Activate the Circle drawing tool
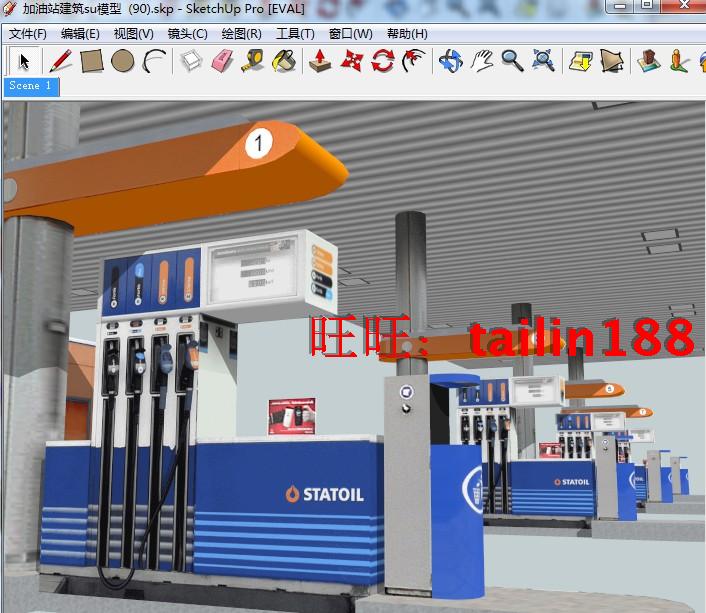 (122, 61)
